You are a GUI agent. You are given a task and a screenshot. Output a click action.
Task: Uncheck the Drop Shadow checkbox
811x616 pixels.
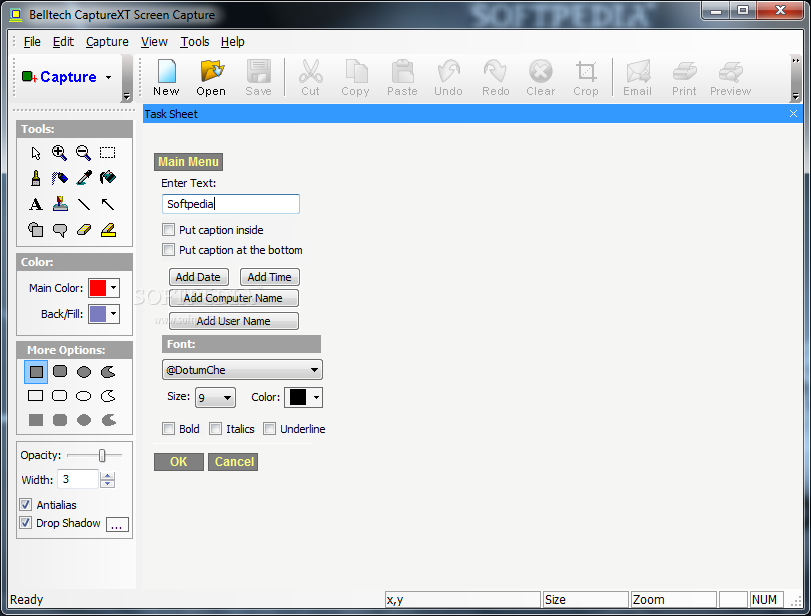click(25, 522)
